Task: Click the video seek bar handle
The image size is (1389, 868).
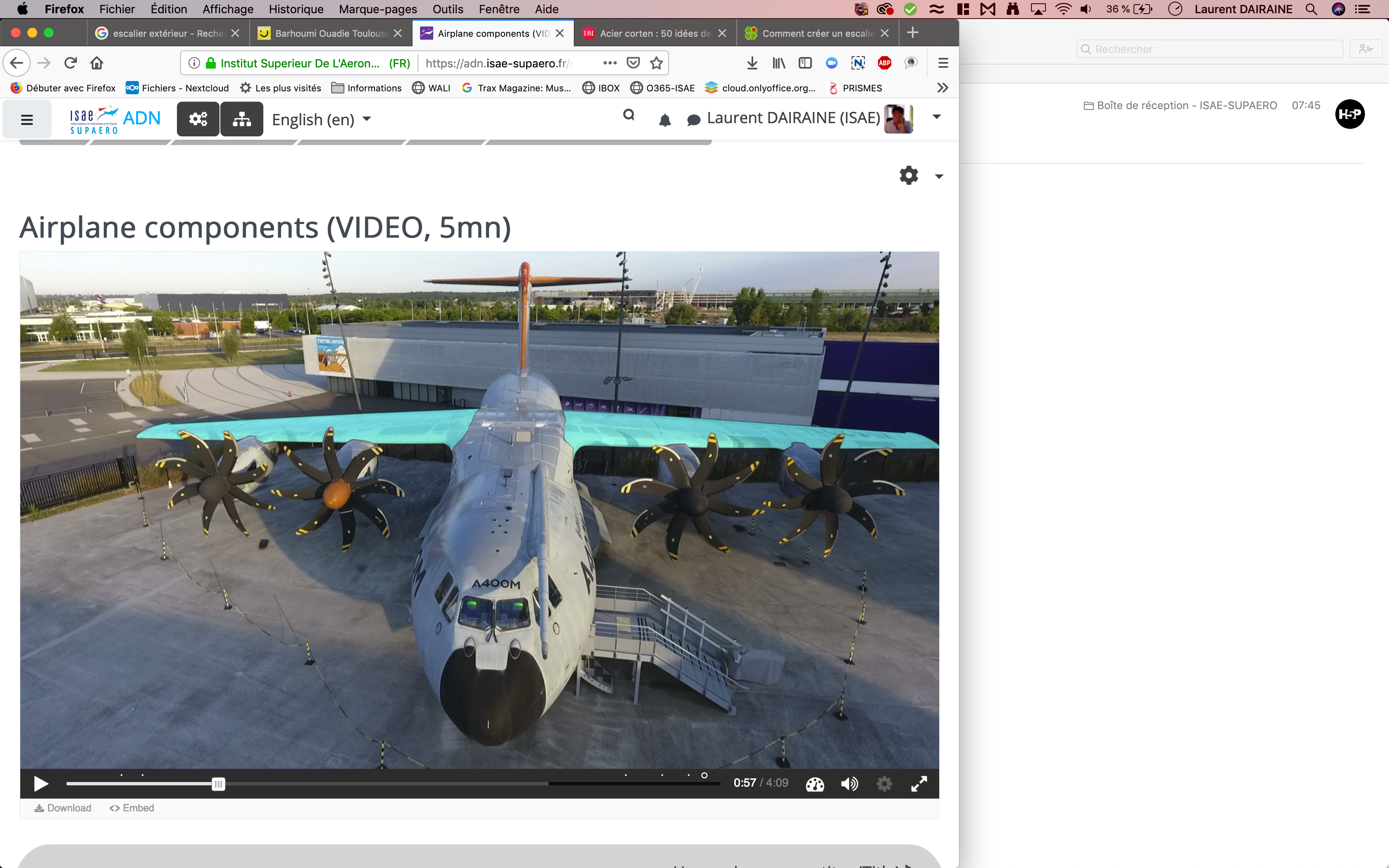Action: click(218, 784)
